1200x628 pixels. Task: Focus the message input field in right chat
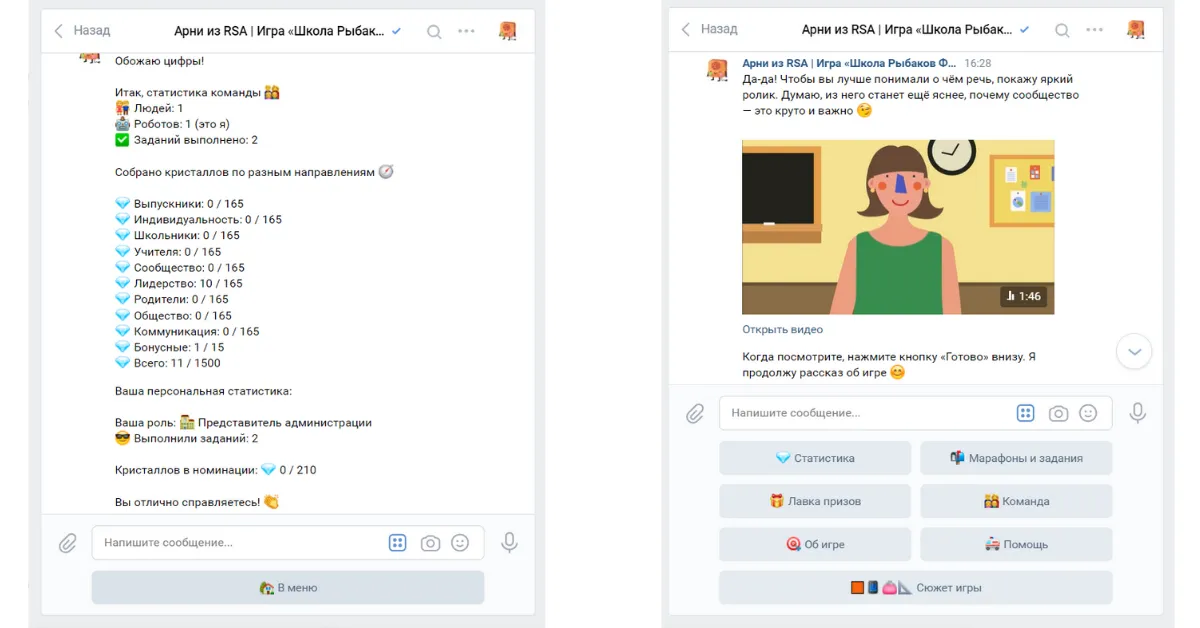865,413
